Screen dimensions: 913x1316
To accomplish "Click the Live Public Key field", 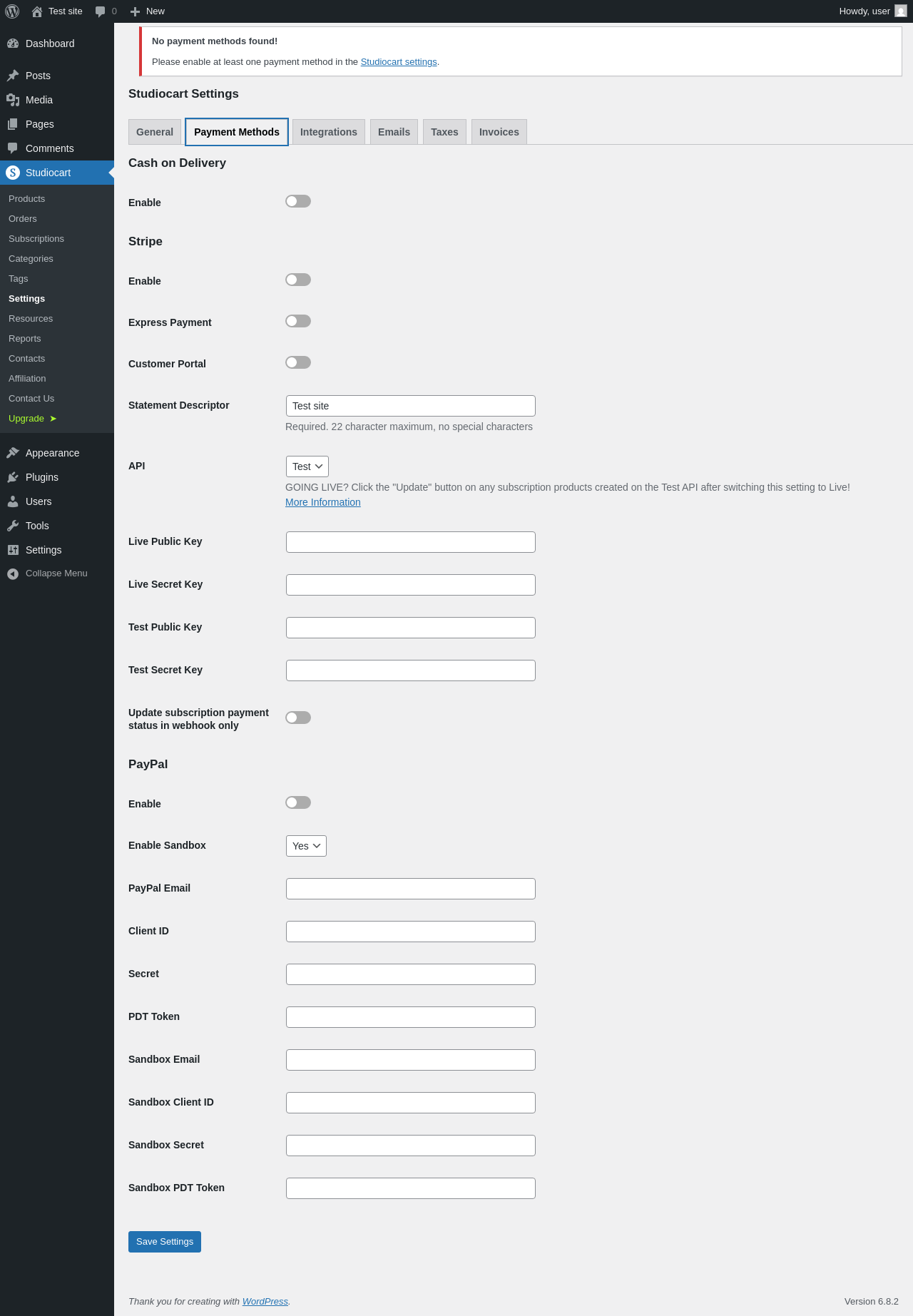I will click(x=411, y=542).
